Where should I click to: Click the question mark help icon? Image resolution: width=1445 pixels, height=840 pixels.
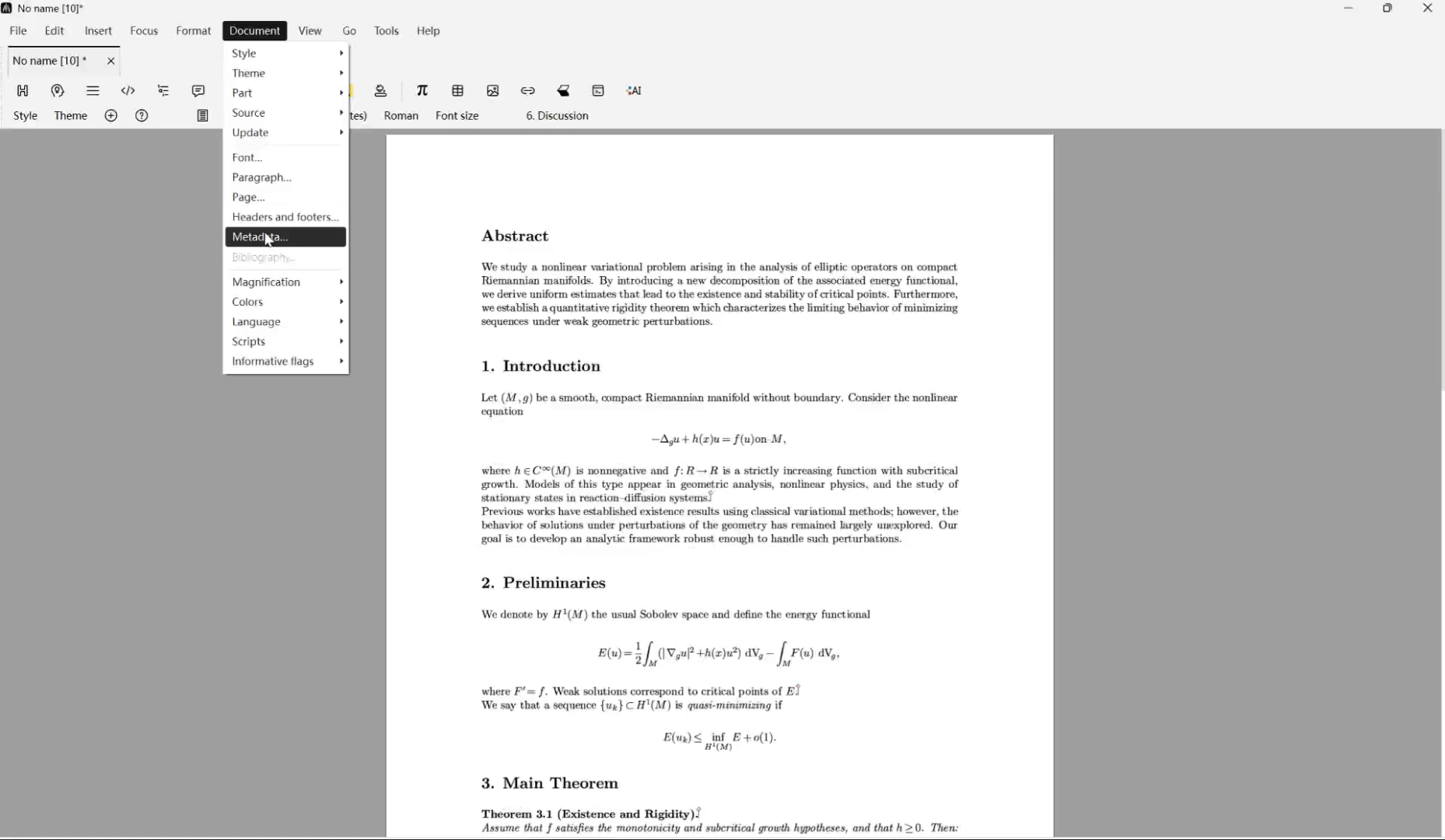[142, 116]
